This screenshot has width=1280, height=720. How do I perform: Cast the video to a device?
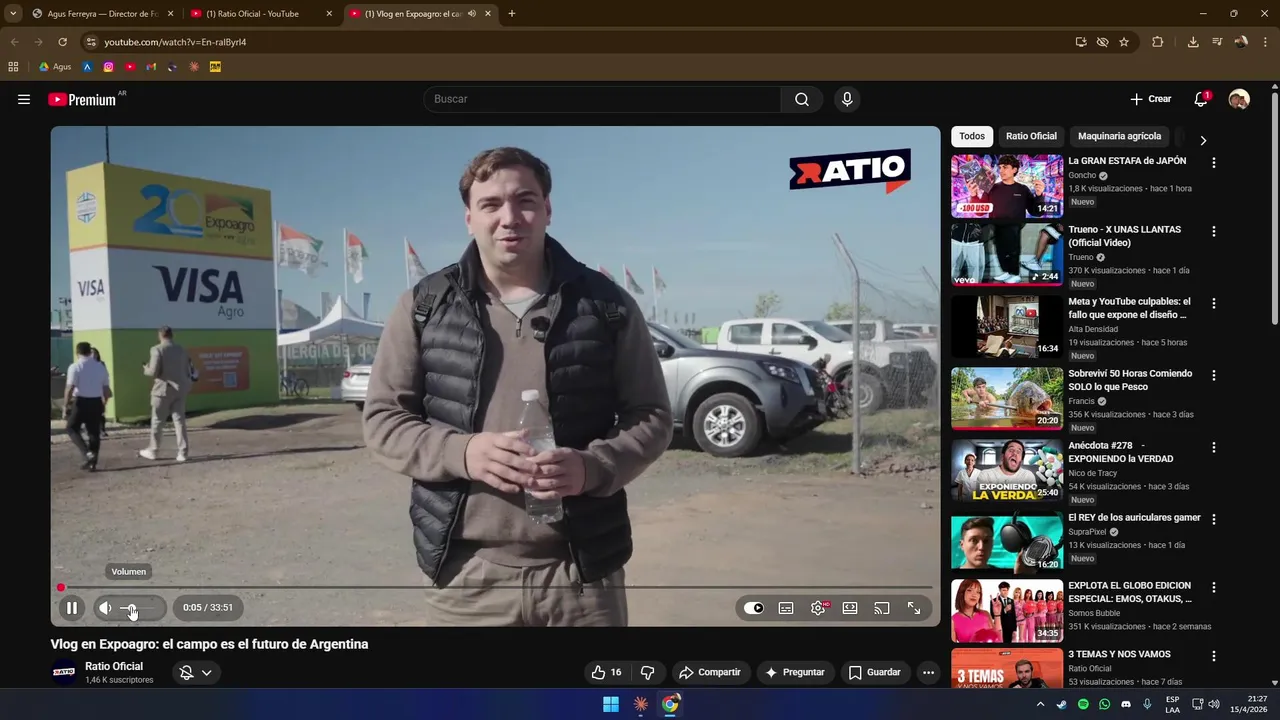coord(882,608)
